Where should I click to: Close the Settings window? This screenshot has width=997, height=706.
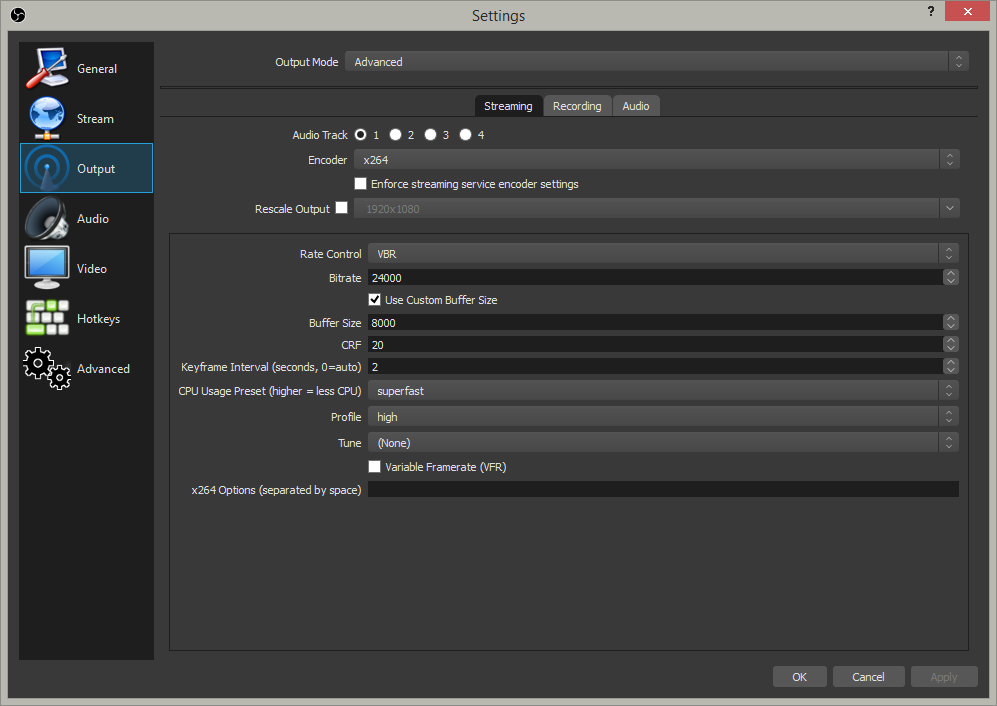point(967,11)
